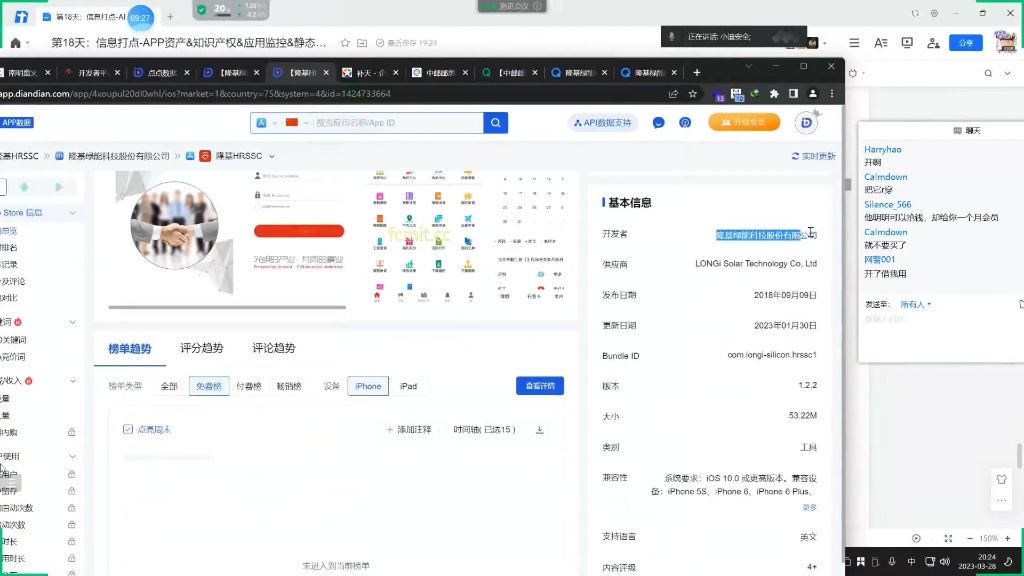The width and height of the screenshot is (1024, 576).
Task: Click the headset support icon in header
Action: [684, 123]
